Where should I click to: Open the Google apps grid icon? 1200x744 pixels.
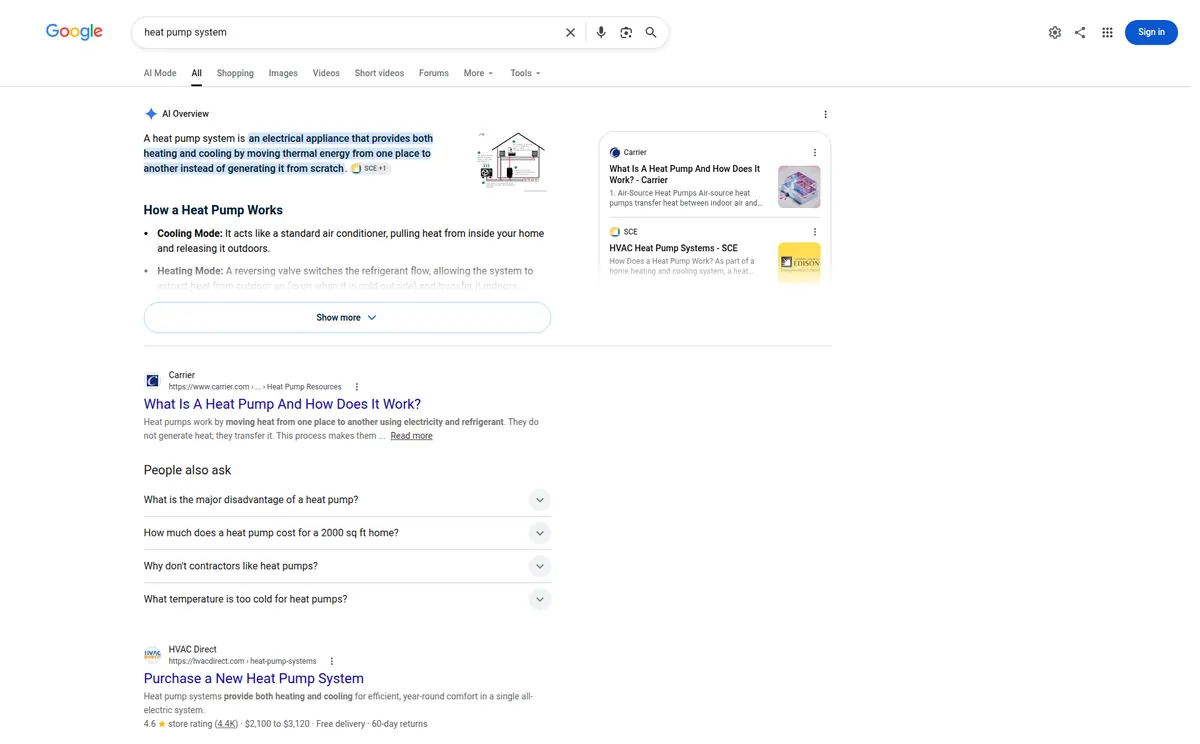[x=1107, y=32]
